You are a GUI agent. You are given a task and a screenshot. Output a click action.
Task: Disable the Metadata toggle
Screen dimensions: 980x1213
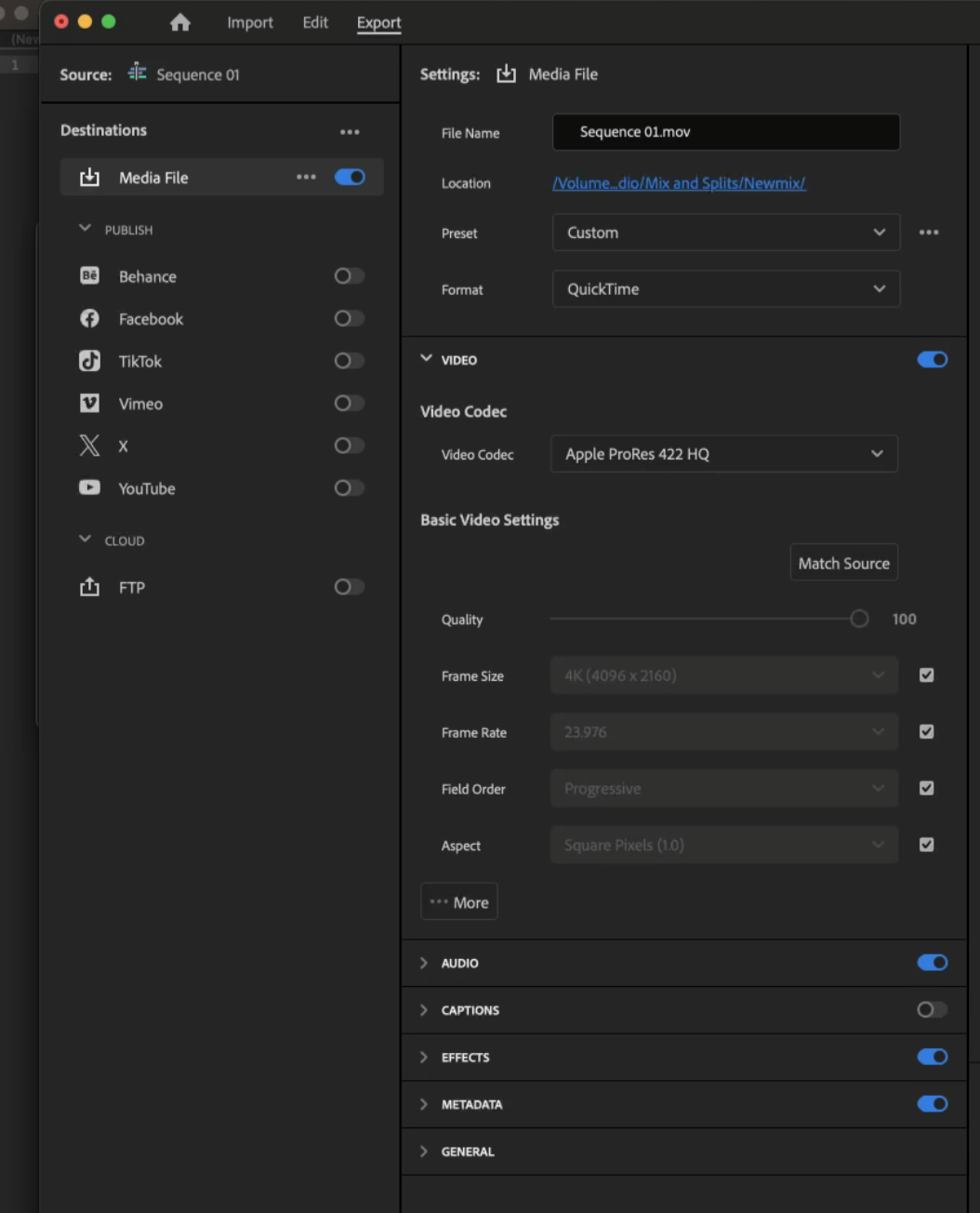pos(933,1103)
